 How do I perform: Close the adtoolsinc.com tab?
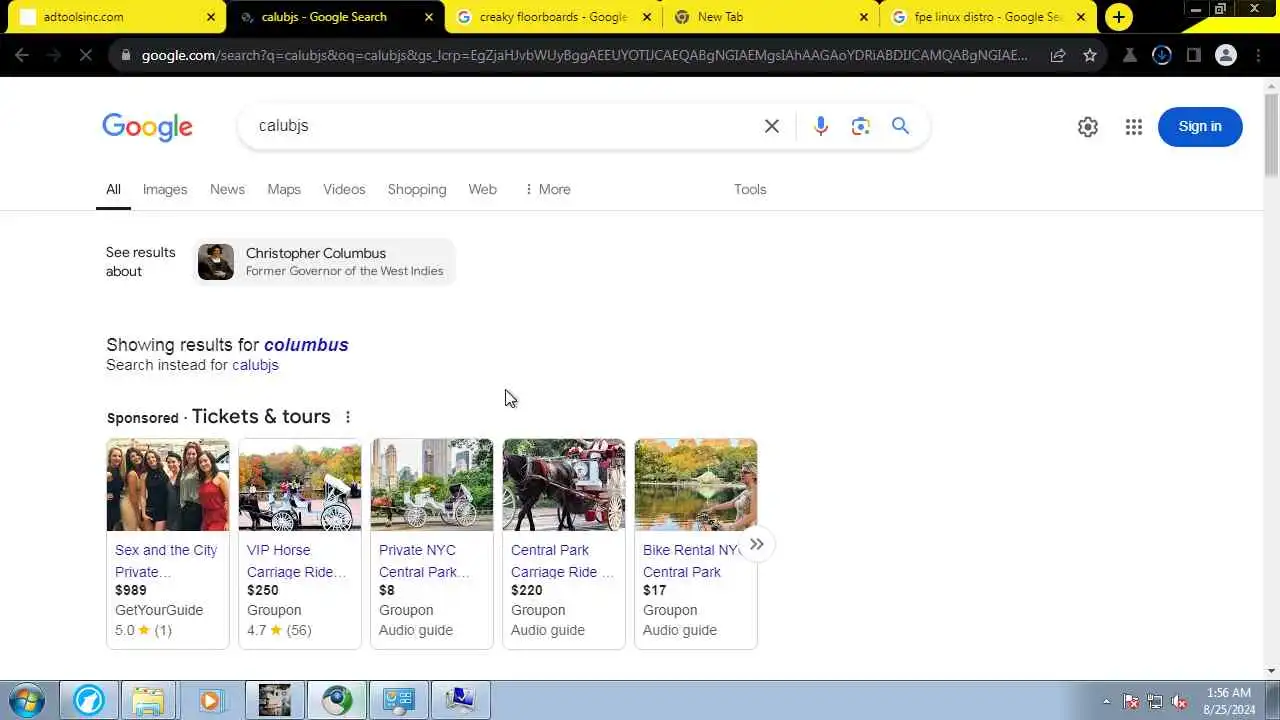[x=211, y=17]
